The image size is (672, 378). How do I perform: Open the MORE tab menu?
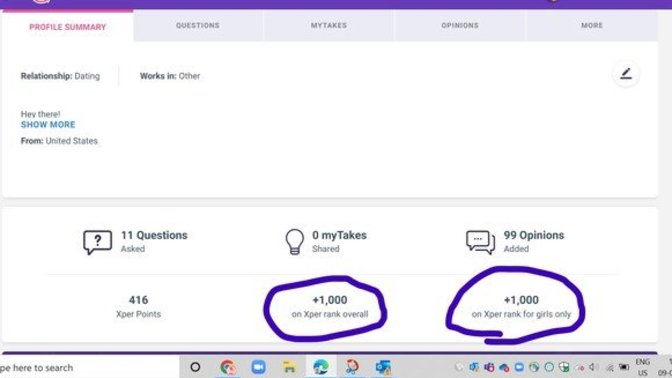coord(592,26)
